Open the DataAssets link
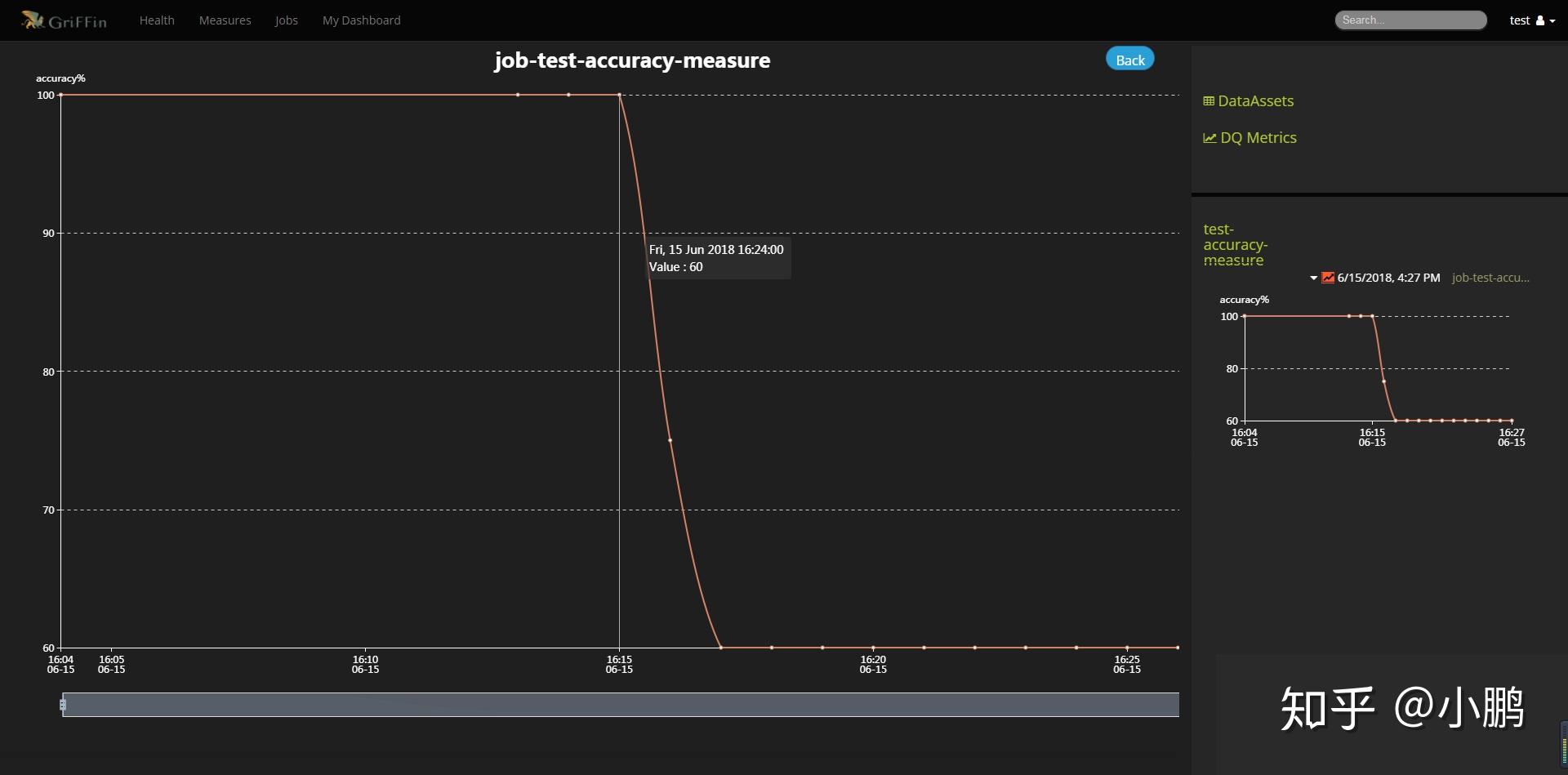 tap(1255, 101)
